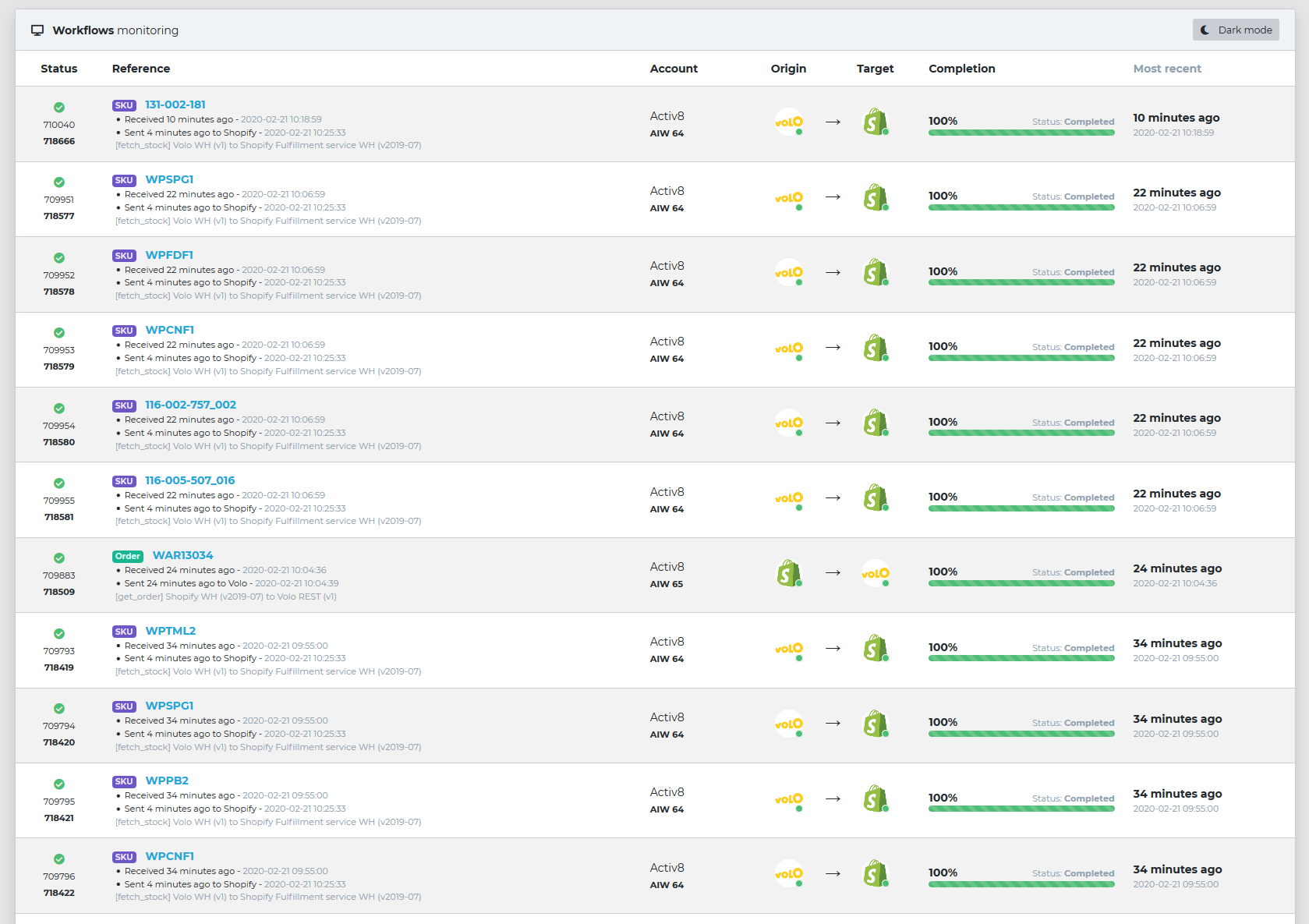Click workflow ID 718581

pyautogui.click(x=59, y=517)
